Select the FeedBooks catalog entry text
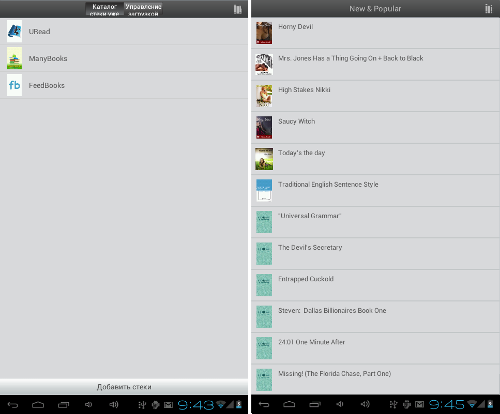This screenshot has width=500, height=414. [x=47, y=85]
